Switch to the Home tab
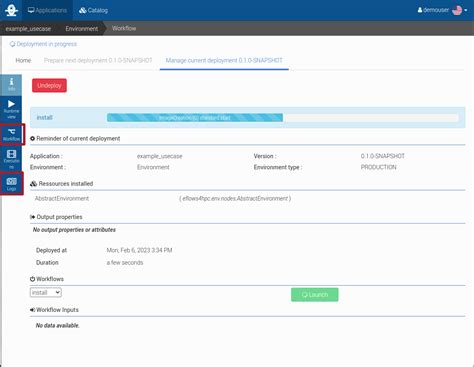Viewport: 474px width, 367px height. tap(23, 60)
